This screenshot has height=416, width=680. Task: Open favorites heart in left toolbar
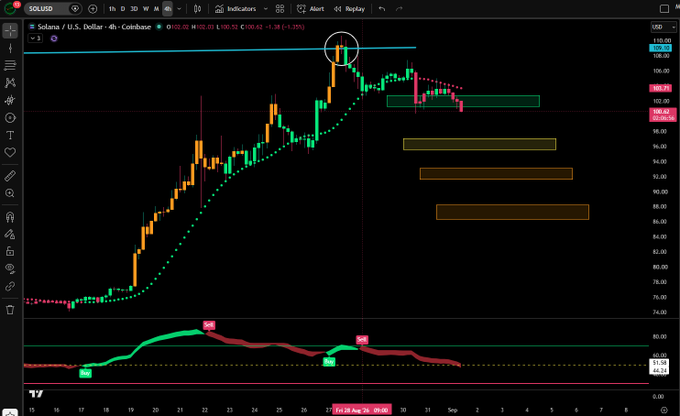point(10,152)
